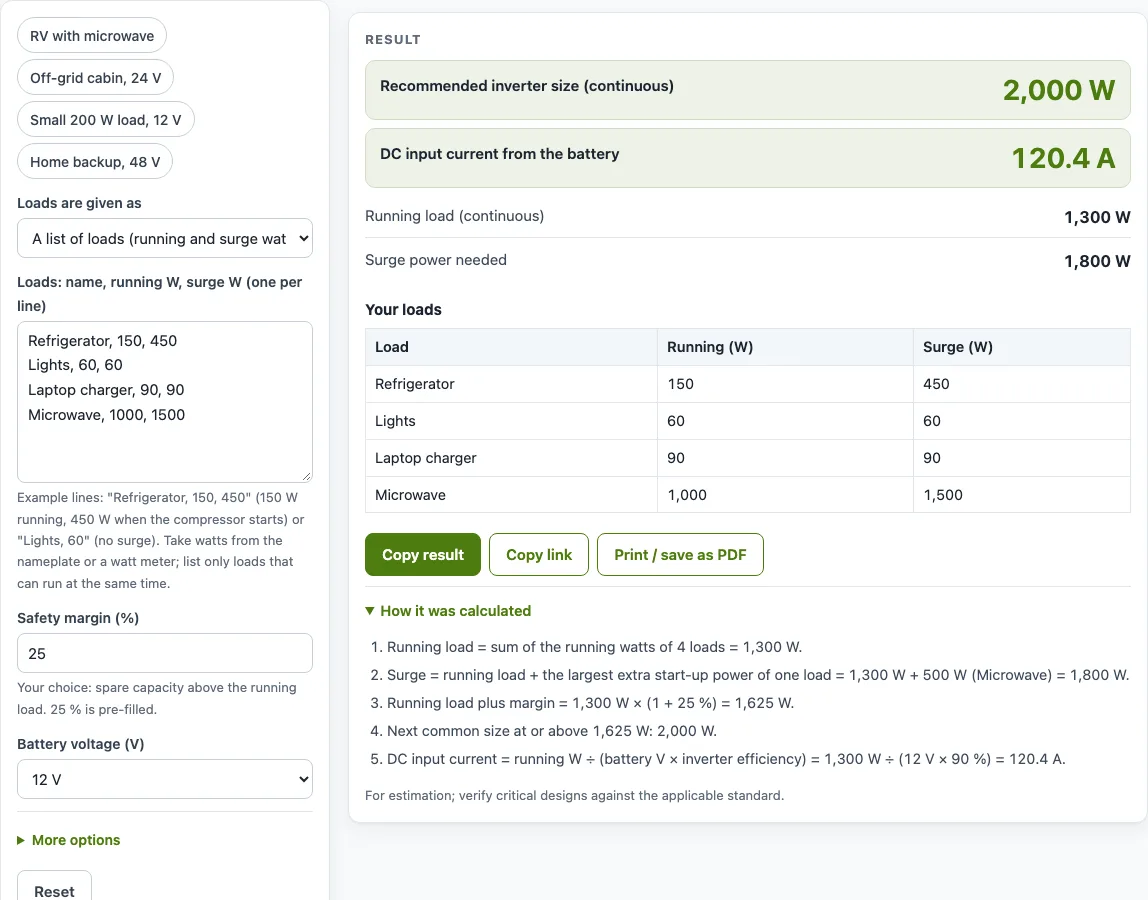Click step 5 DC input current formula line
Viewport: 1148px width, 900px height.
click(x=726, y=759)
